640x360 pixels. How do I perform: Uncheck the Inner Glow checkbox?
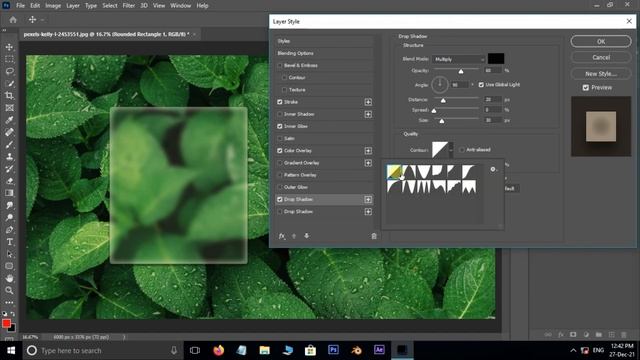coord(280,127)
